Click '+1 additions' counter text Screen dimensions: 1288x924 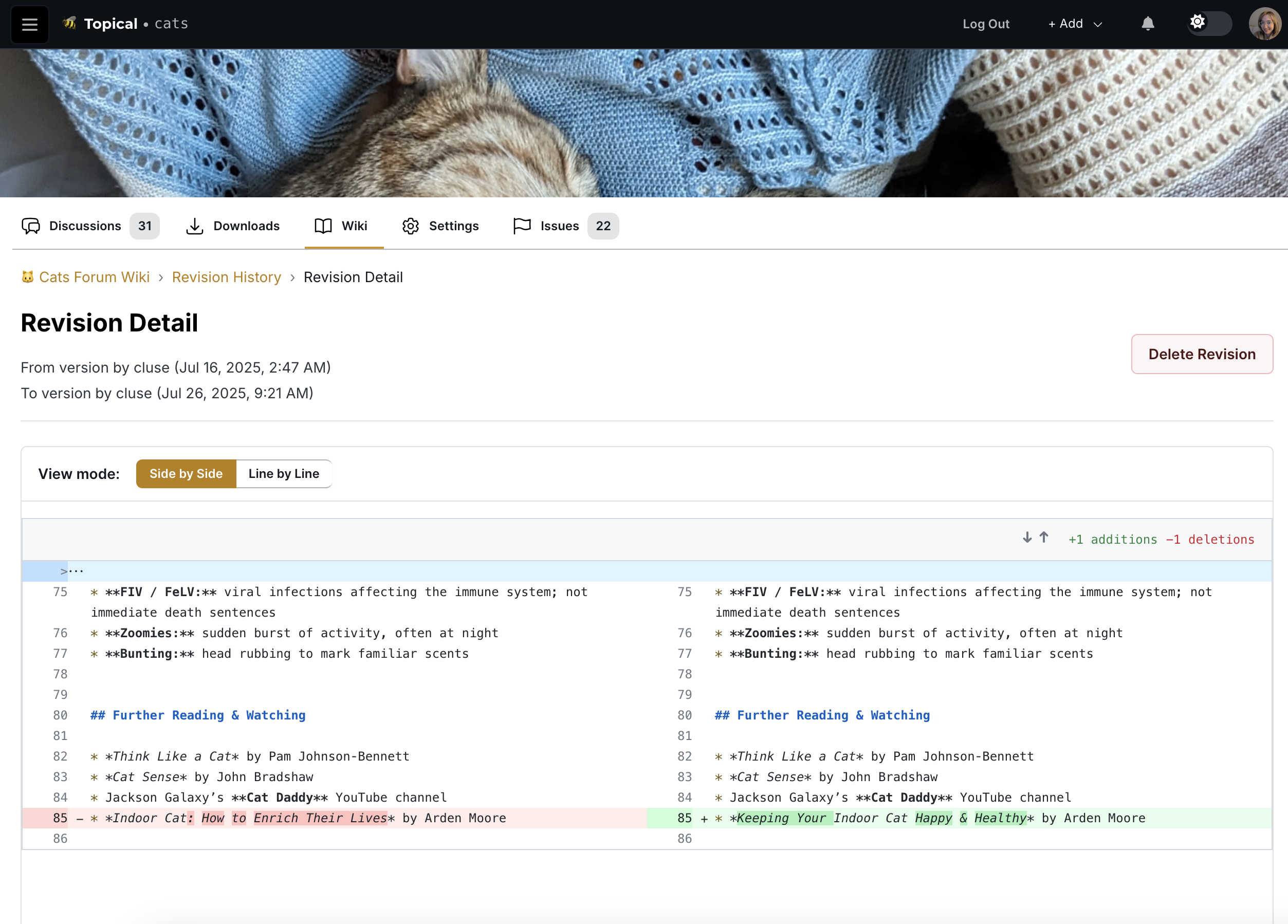[x=1113, y=540]
